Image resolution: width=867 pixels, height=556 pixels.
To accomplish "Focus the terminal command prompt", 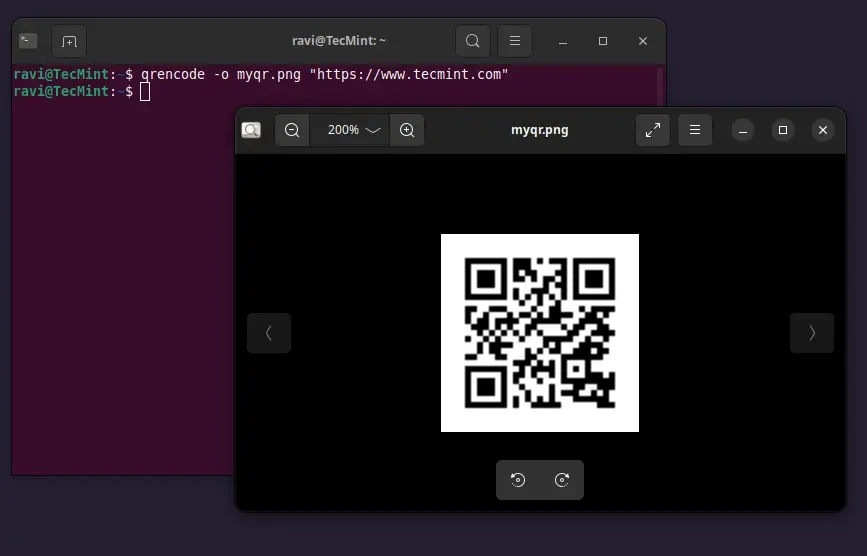I will click(x=145, y=92).
